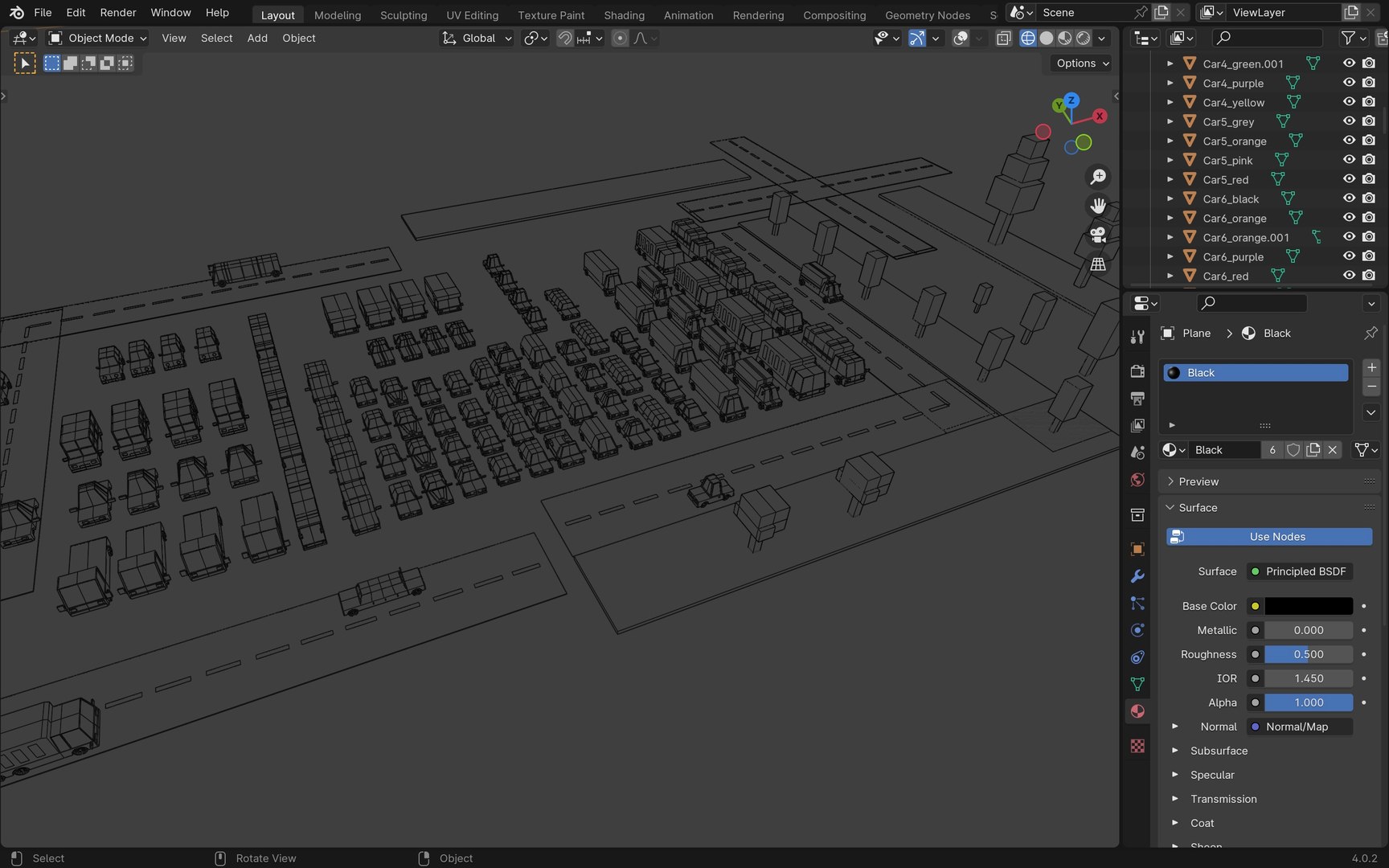Select the Black material slot in list
1389x868 pixels.
pyautogui.click(x=1256, y=373)
